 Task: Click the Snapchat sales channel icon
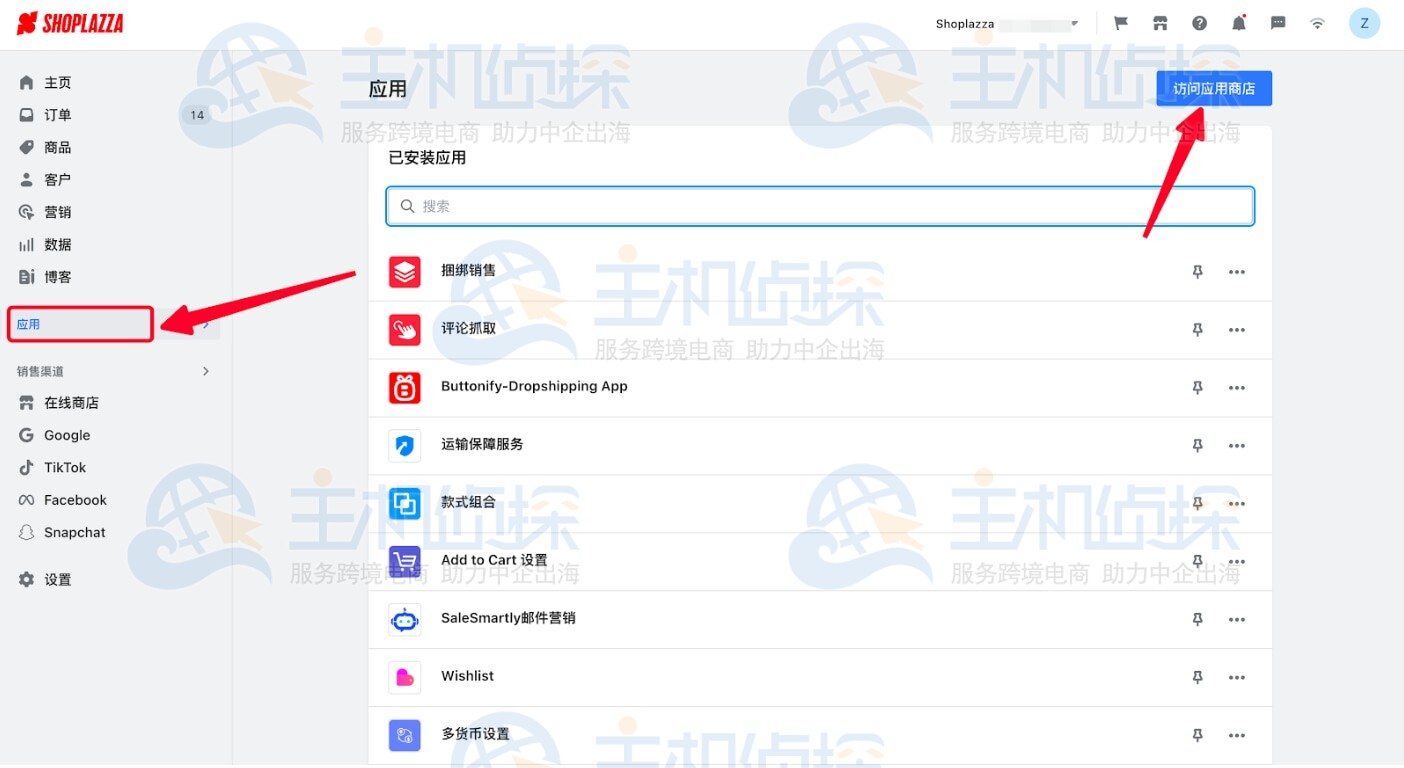(27, 532)
